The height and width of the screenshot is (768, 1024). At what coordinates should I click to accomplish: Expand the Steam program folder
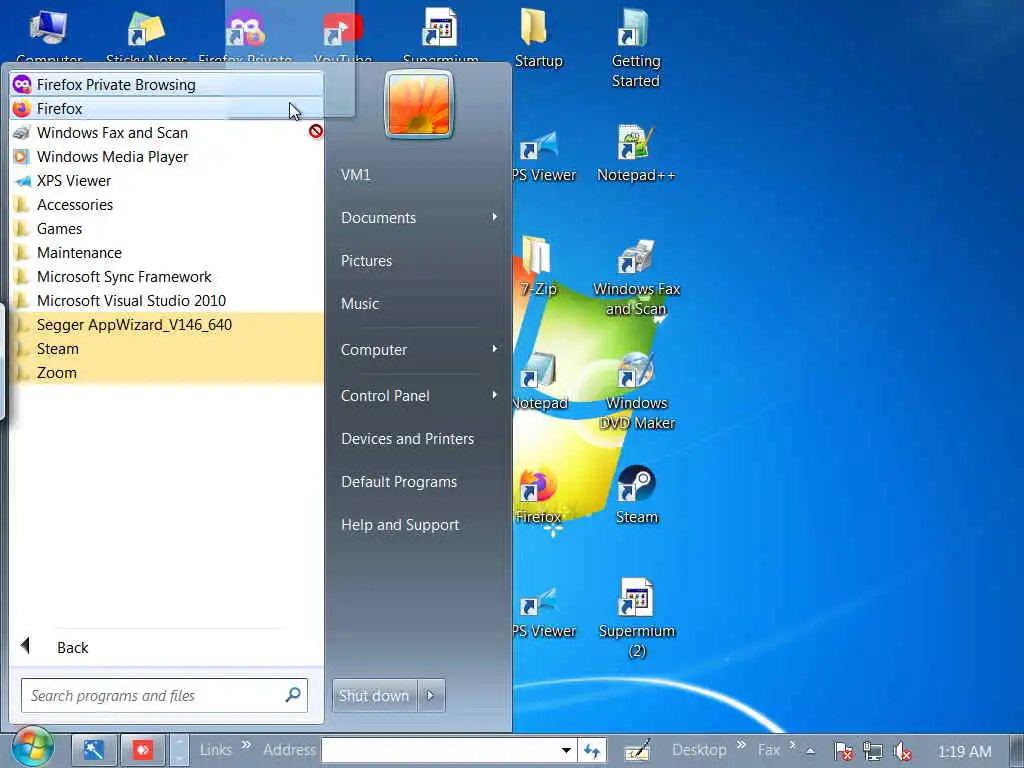point(167,349)
